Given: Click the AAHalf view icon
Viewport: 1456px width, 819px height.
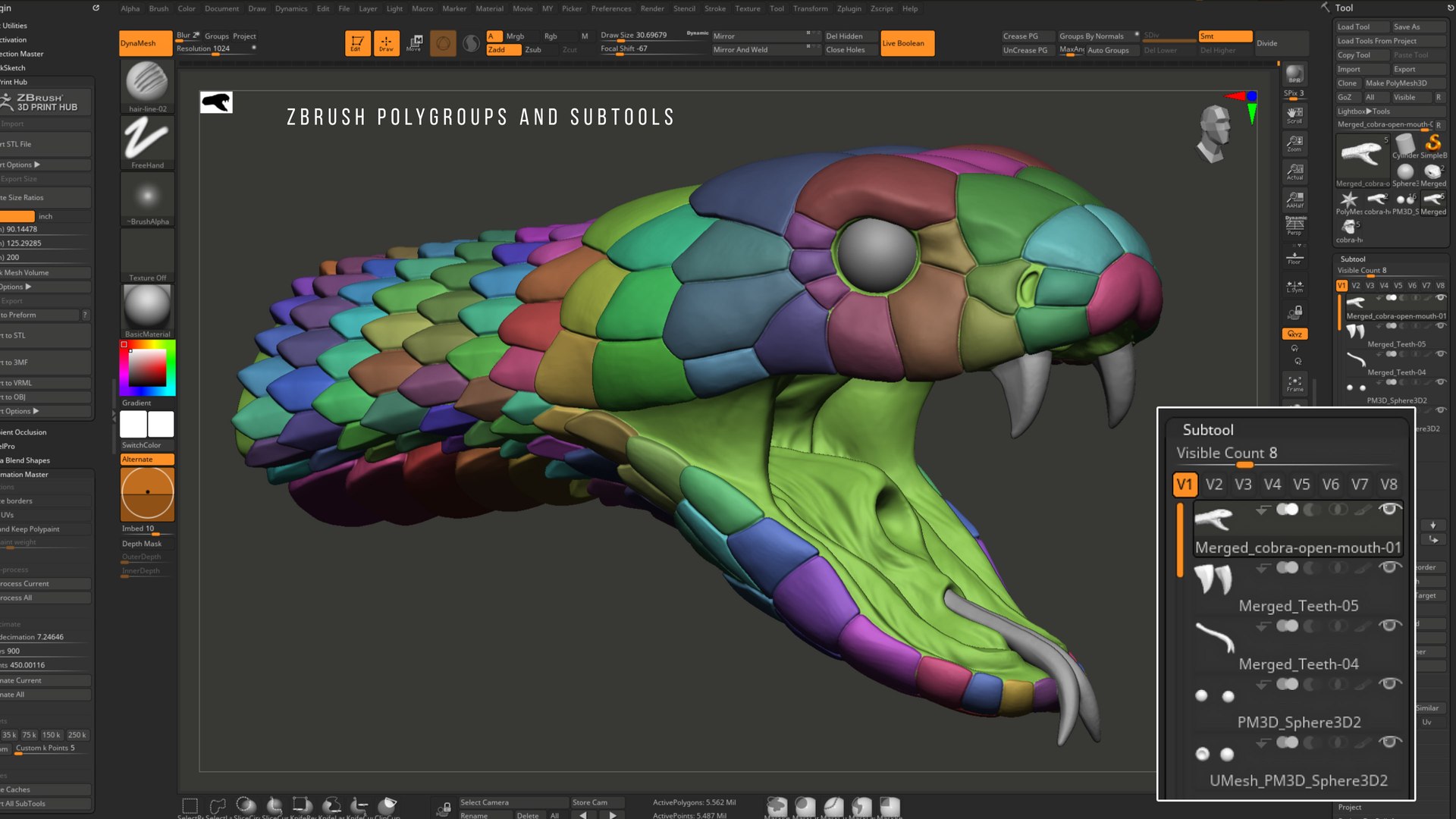Looking at the screenshot, I should tap(1294, 199).
